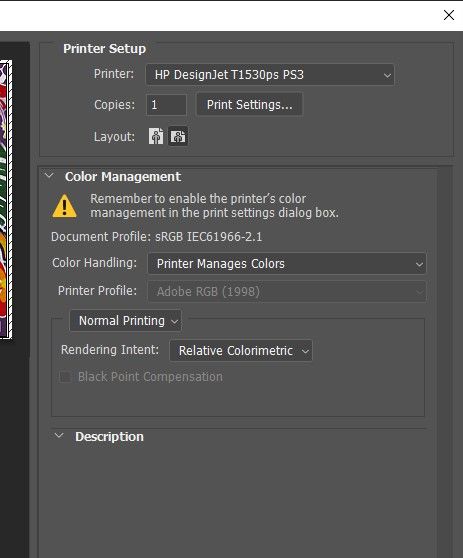Image resolution: width=463 pixels, height=558 pixels.
Task: Click the Printer Setup section header
Action: pyautogui.click(x=105, y=49)
